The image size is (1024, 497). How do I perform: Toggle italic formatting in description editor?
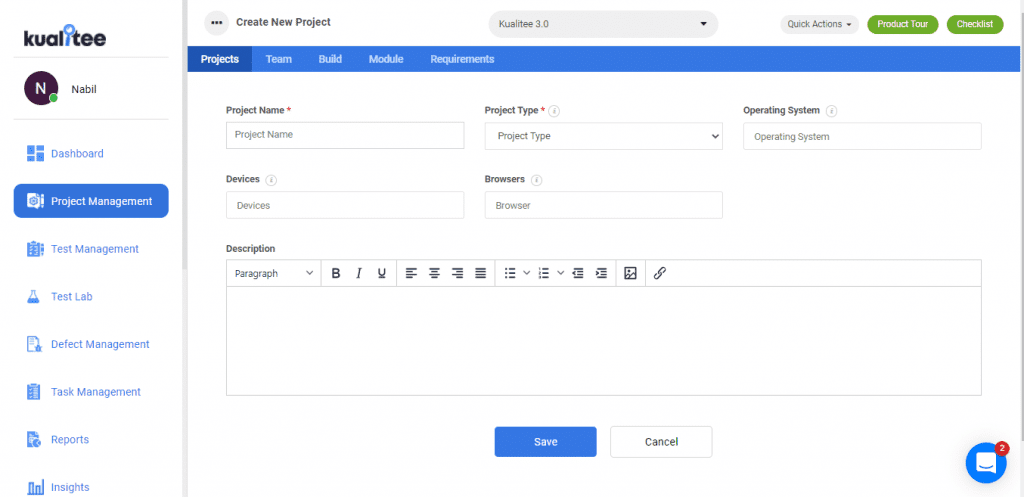[359, 274]
